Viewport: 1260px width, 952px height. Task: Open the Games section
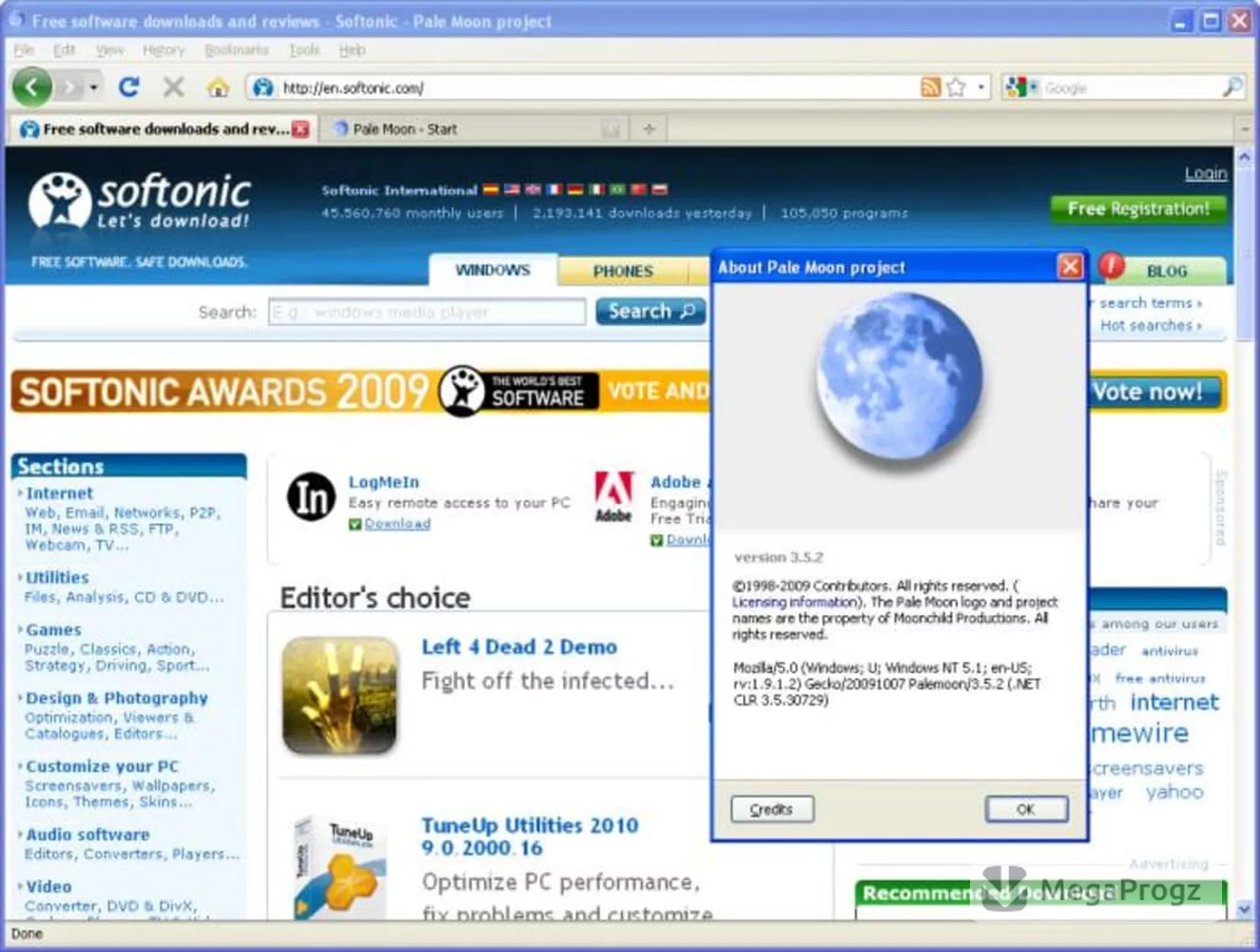coord(53,630)
